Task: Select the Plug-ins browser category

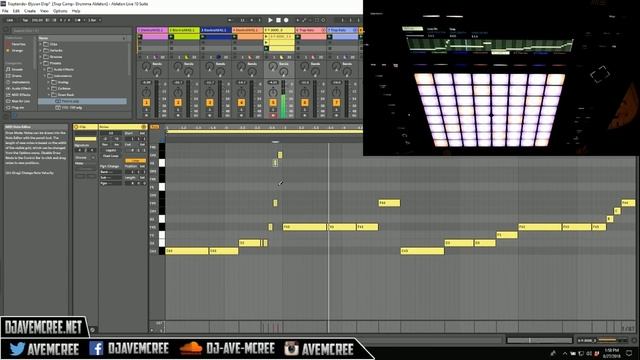Action: coord(15,107)
